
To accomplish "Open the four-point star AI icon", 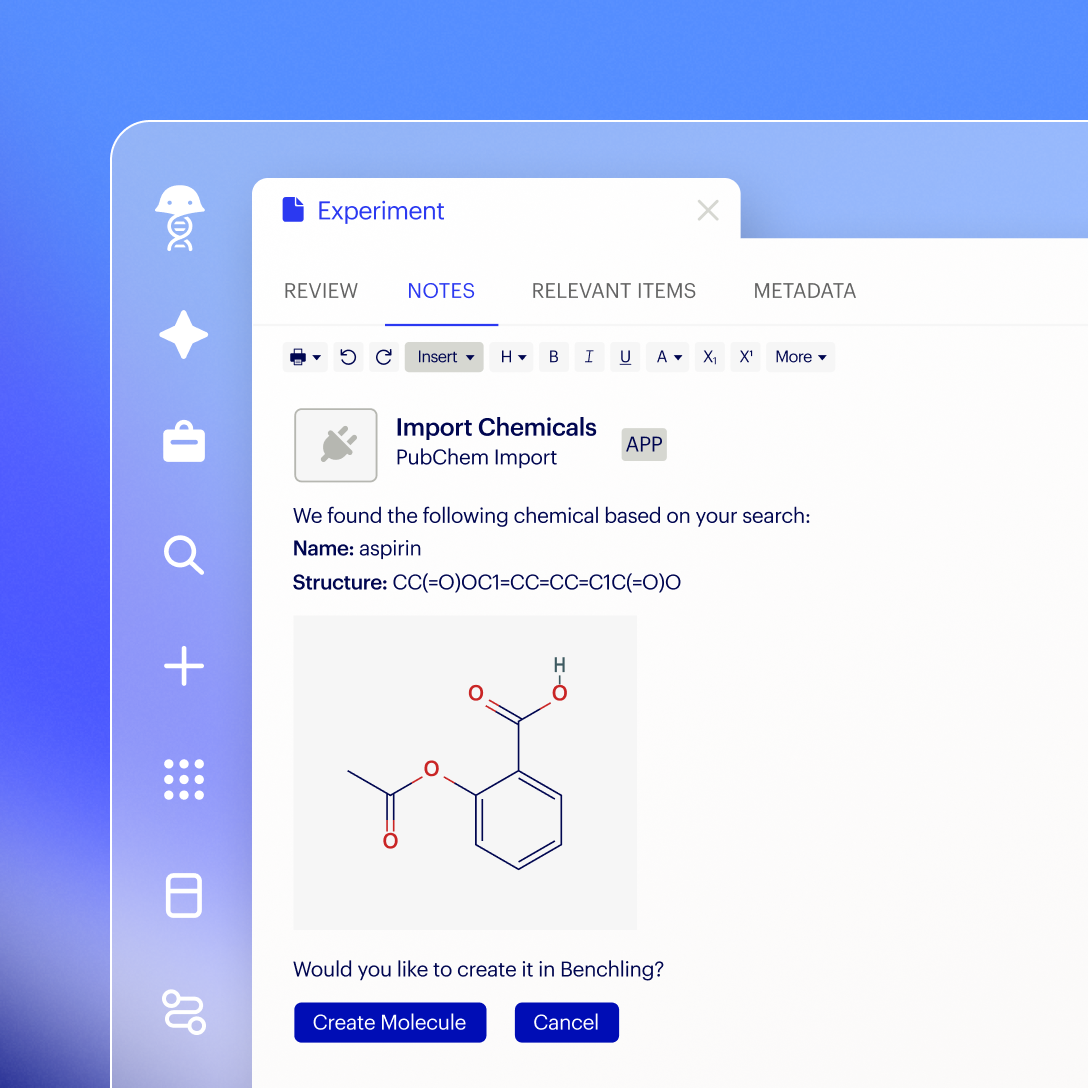I will (183, 334).
